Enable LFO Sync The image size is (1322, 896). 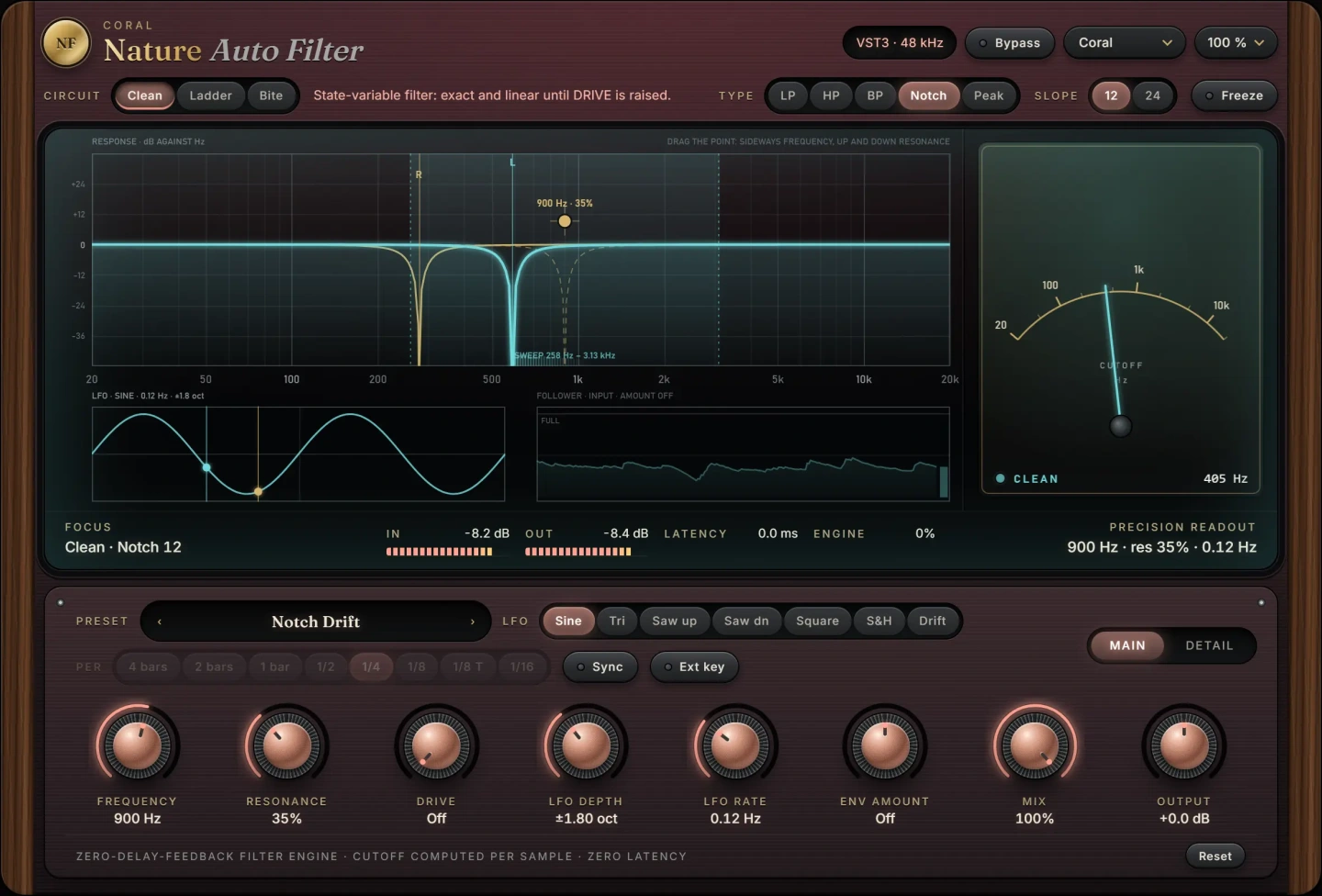[599, 666]
